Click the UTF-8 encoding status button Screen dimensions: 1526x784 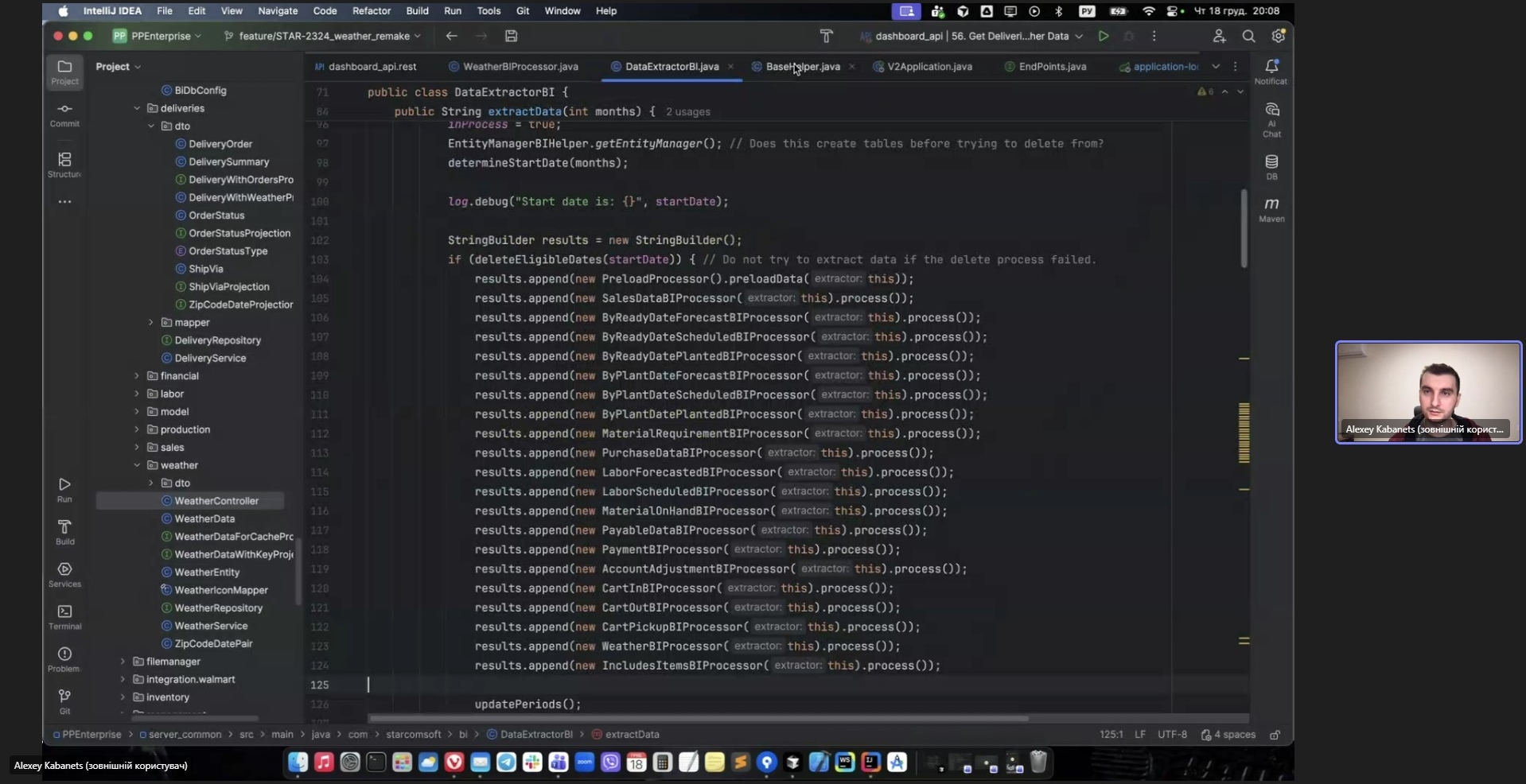1172,735
